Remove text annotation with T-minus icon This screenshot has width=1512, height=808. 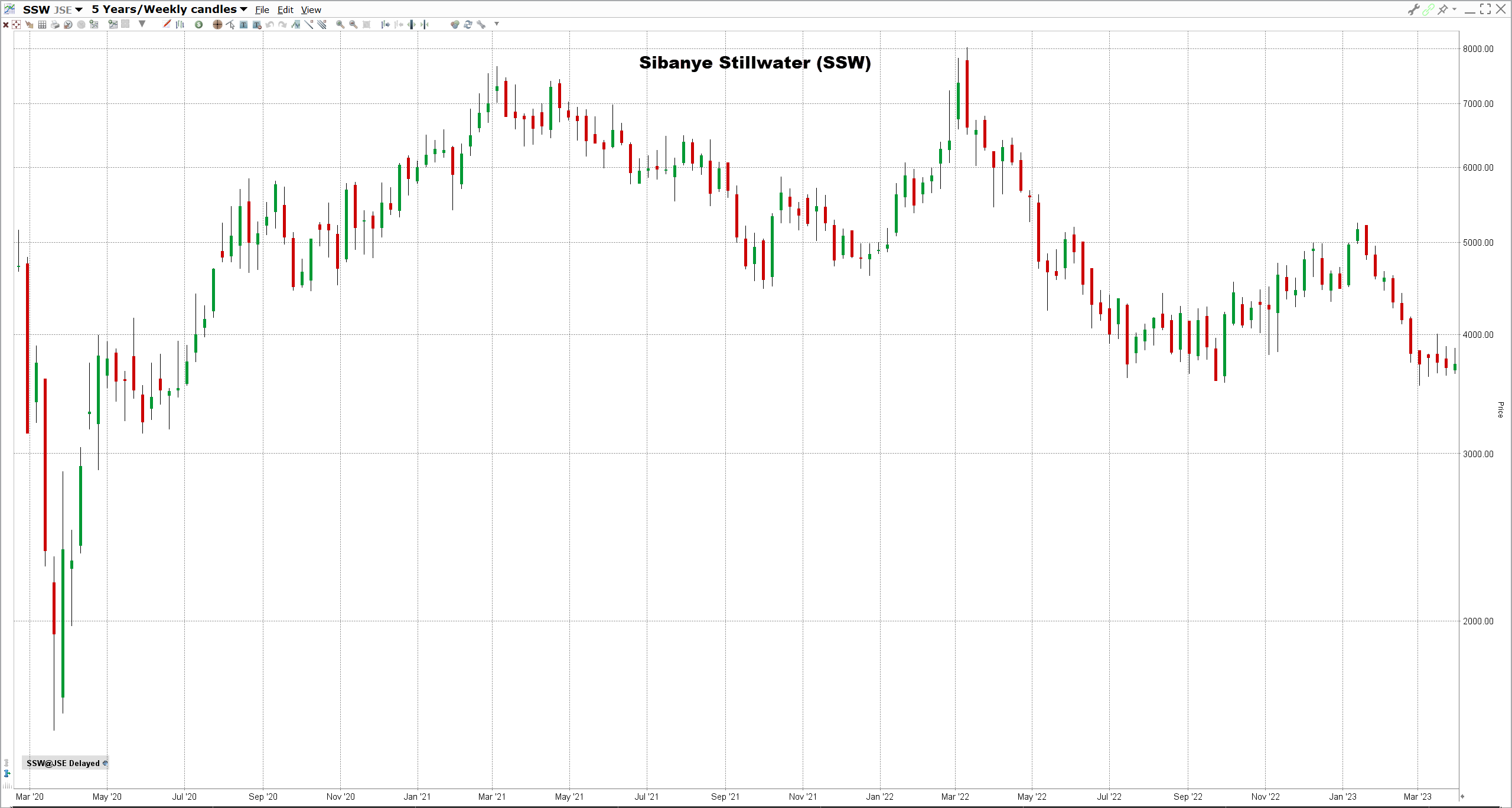coord(257,24)
